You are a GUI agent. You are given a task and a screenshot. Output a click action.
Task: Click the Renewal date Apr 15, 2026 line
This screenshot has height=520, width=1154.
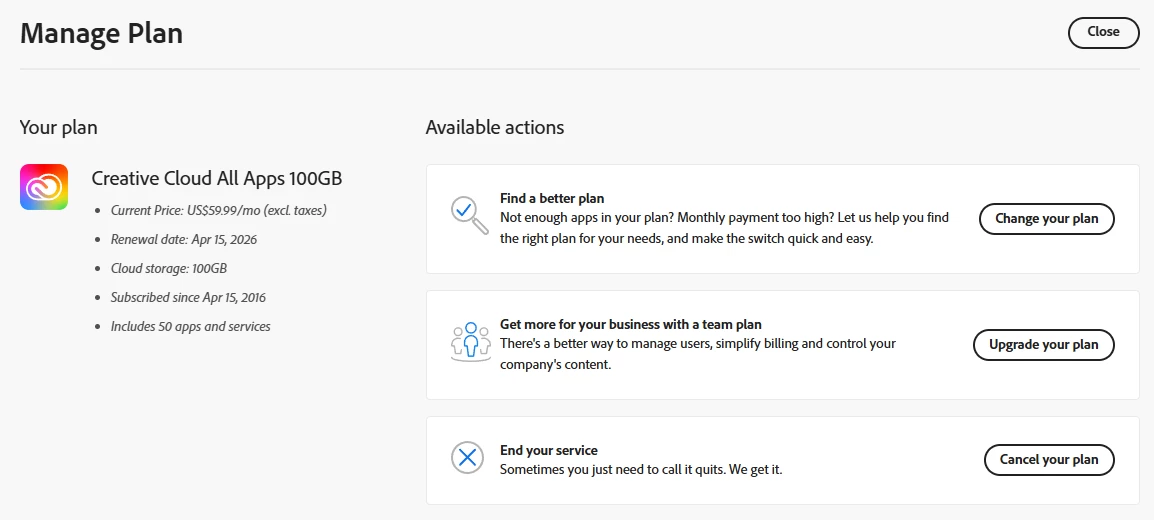click(x=183, y=239)
